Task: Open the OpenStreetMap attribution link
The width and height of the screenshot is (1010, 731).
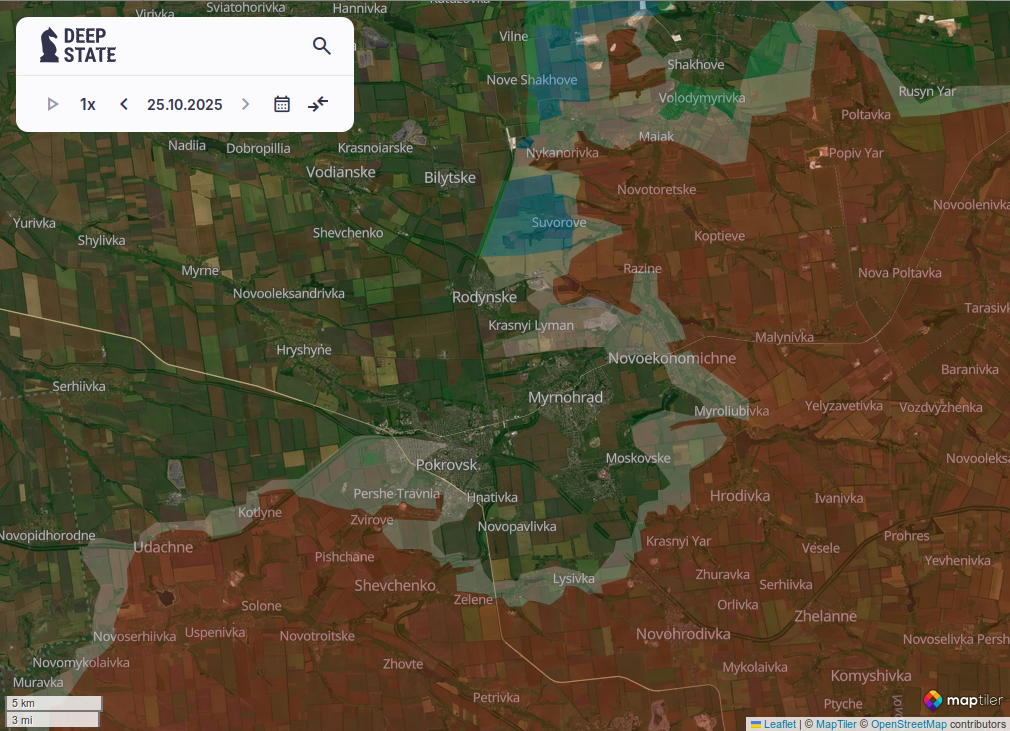Action: 908,724
